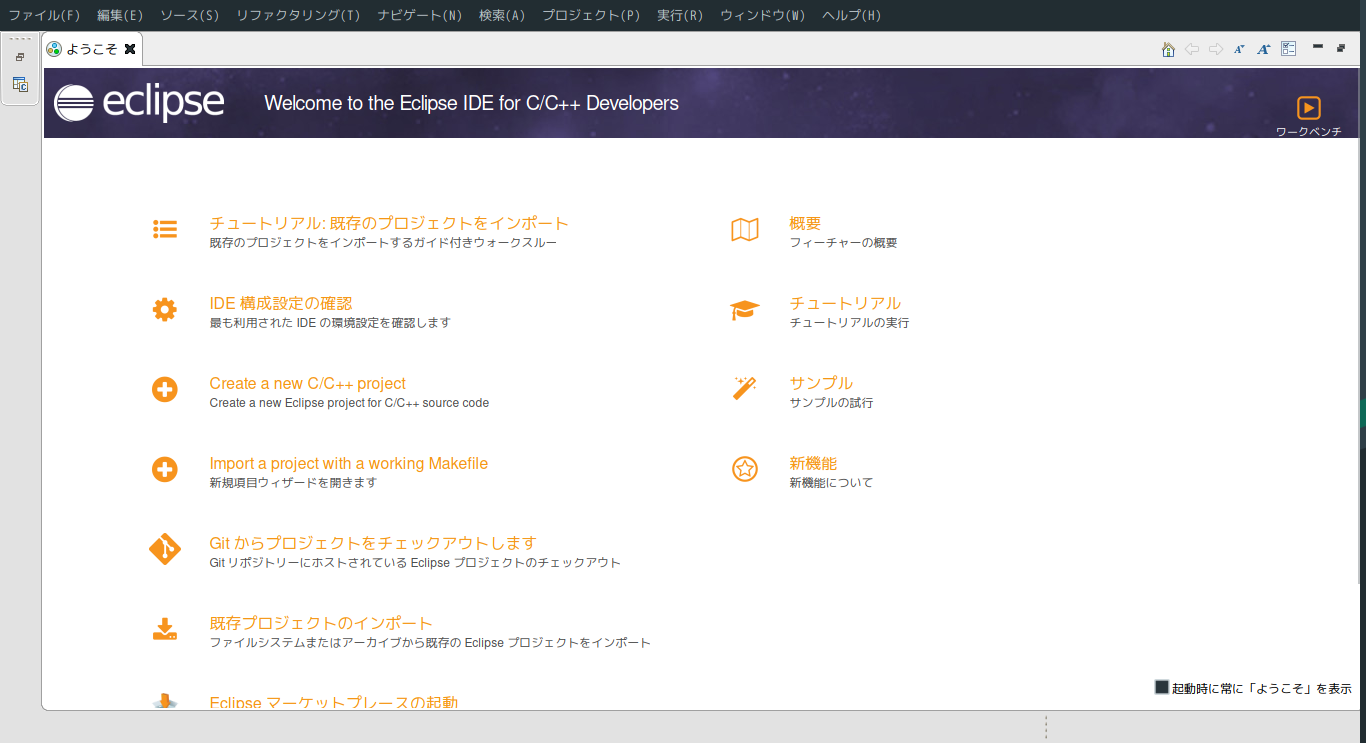1366x743 pixels.
Task: Open the 編集(E) menu
Action: click(120, 15)
